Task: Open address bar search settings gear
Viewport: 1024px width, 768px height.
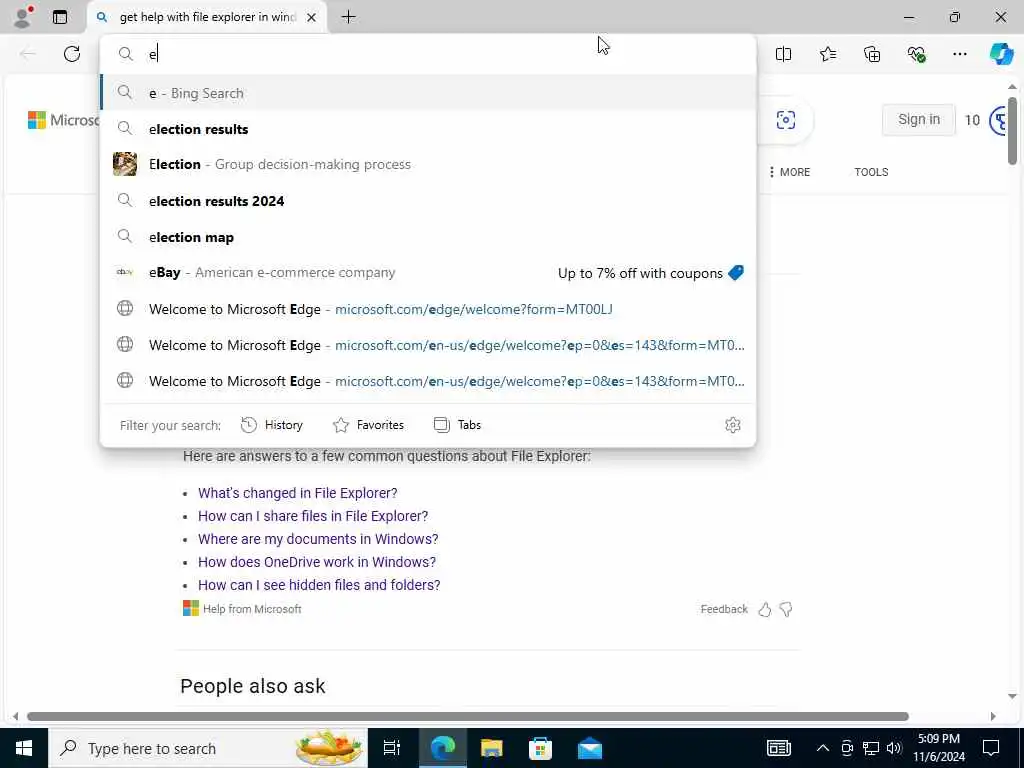Action: click(733, 425)
